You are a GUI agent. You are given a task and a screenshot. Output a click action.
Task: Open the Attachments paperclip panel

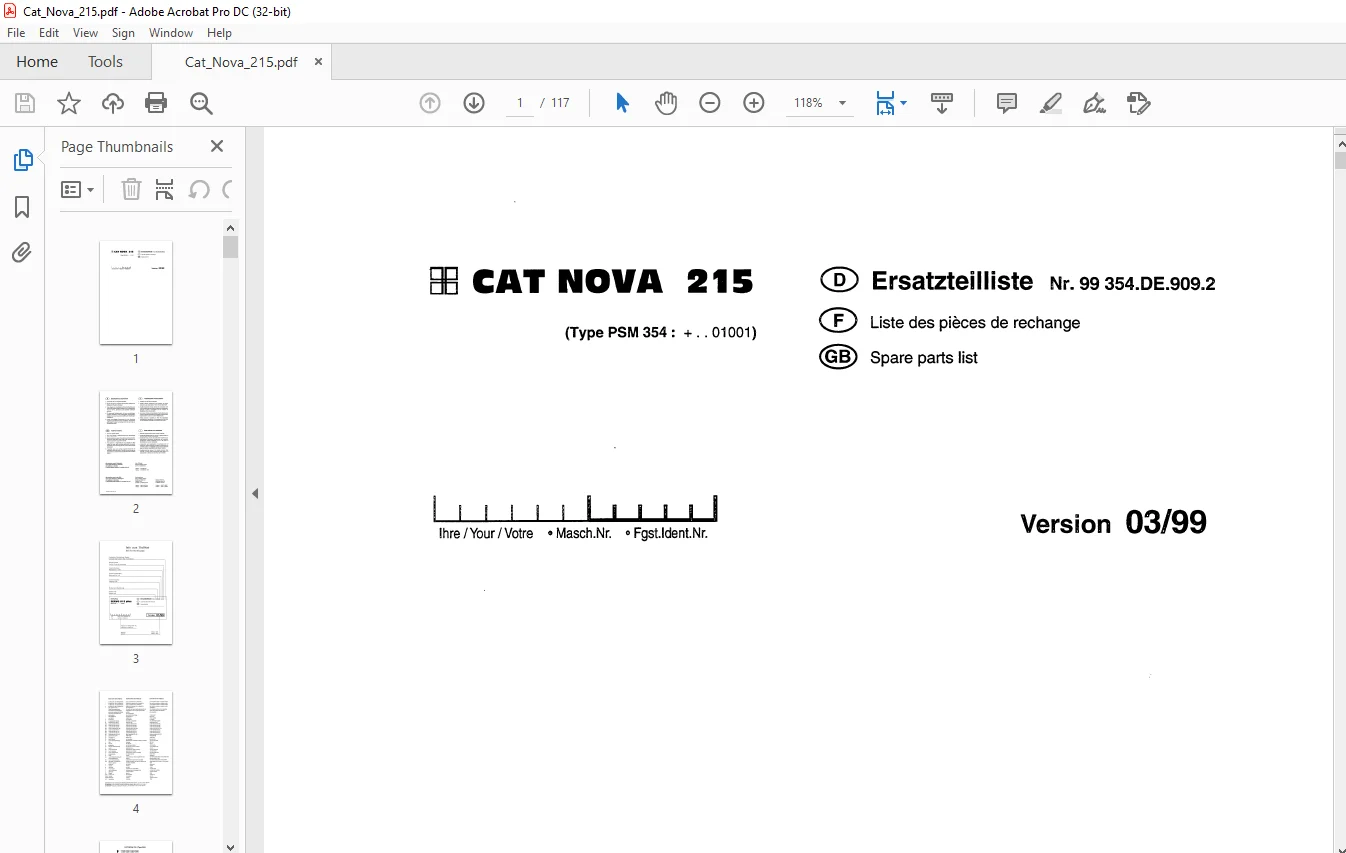click(22, 252)
